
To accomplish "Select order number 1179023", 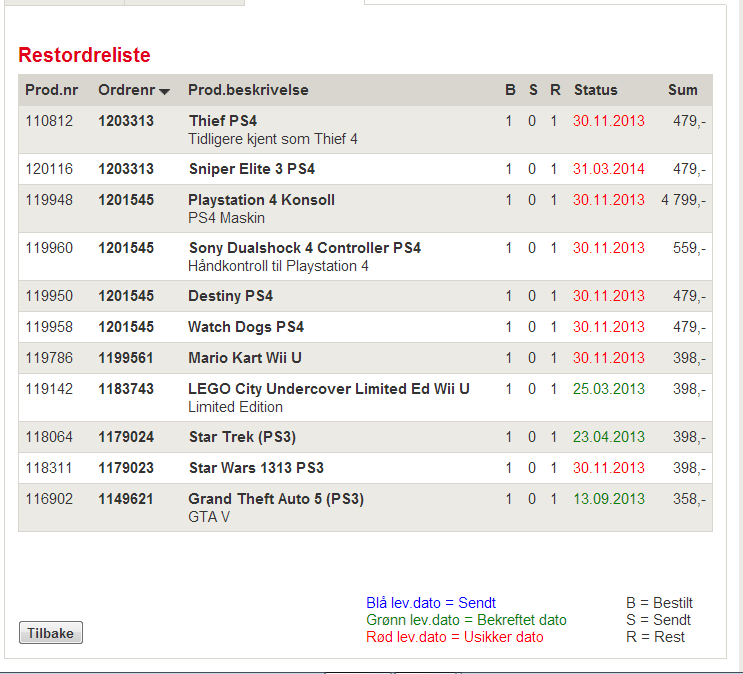I will [x=126, y=468].
